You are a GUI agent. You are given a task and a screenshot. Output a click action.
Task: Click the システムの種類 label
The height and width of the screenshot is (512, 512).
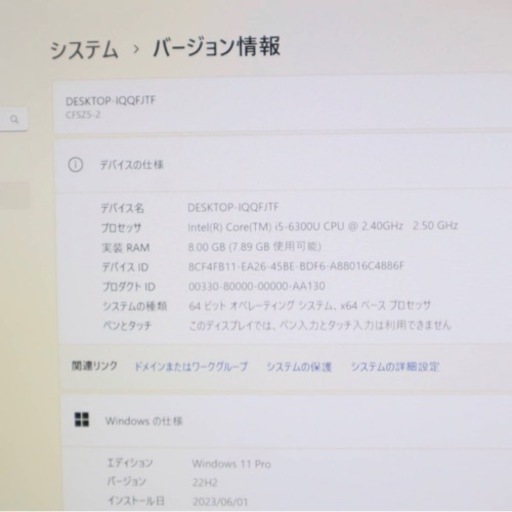(135, 306)
